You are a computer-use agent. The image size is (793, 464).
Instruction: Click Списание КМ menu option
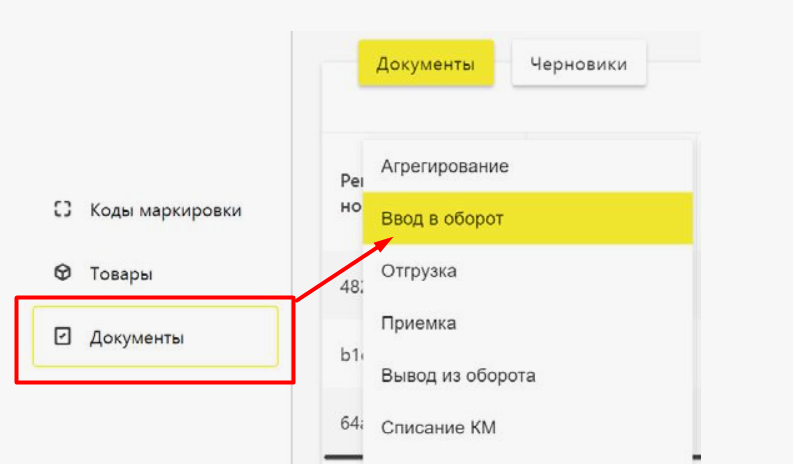438,428
